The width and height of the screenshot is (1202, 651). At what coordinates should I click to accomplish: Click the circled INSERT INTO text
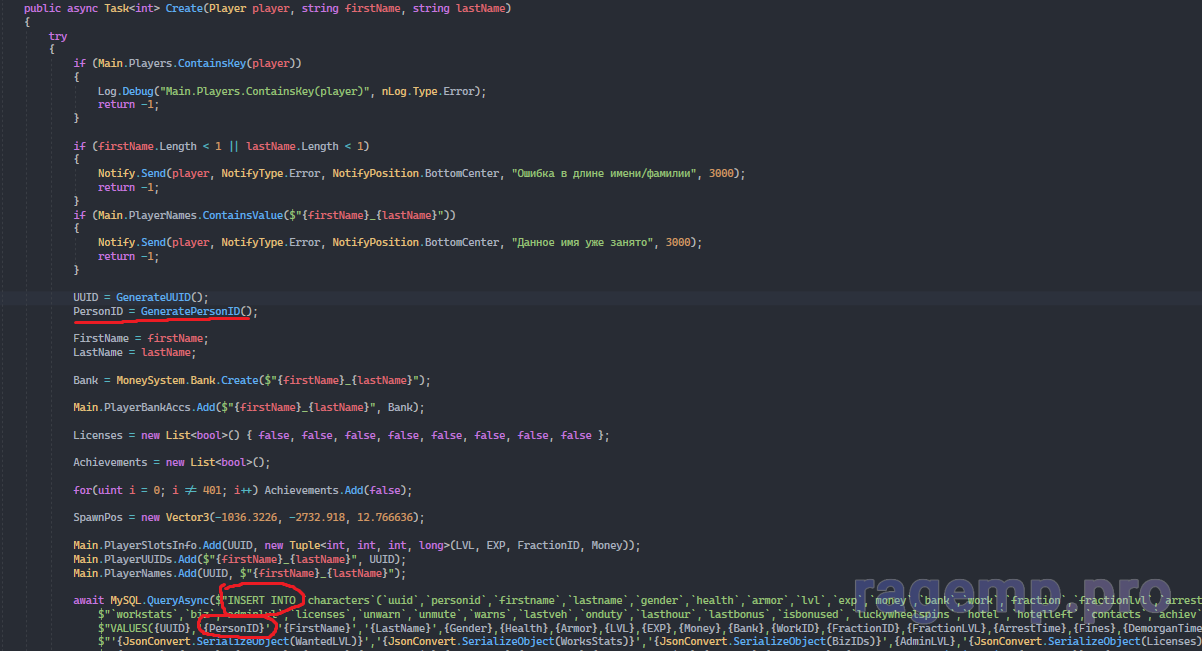(261, 600)
